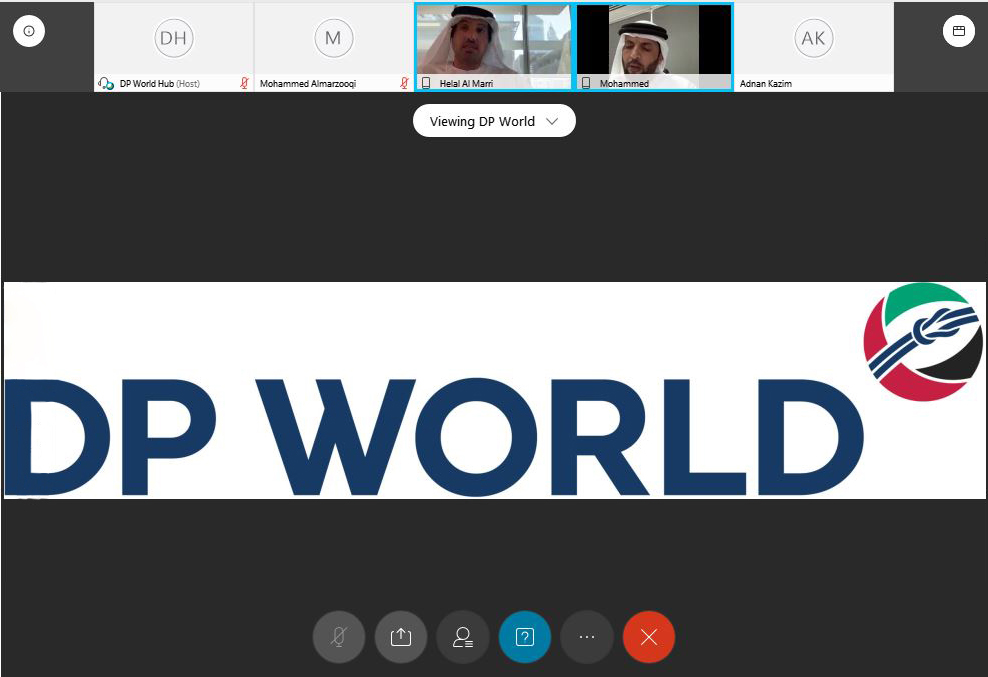
Task: Click the host headset icon for DP World Hub
Action: (x=106, y=84)
